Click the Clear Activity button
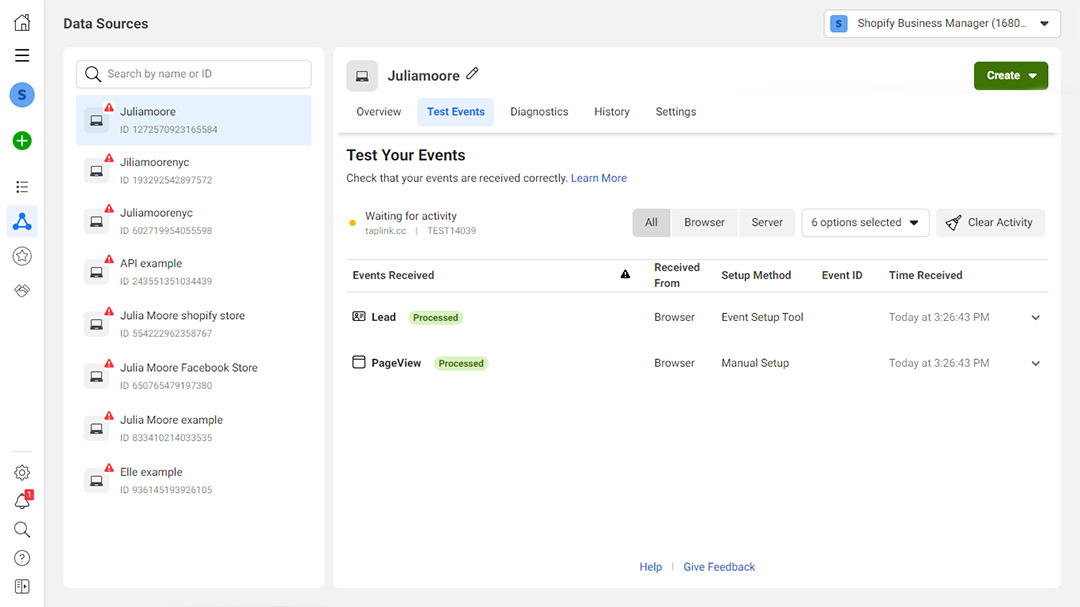 click(x=990, y=223)
